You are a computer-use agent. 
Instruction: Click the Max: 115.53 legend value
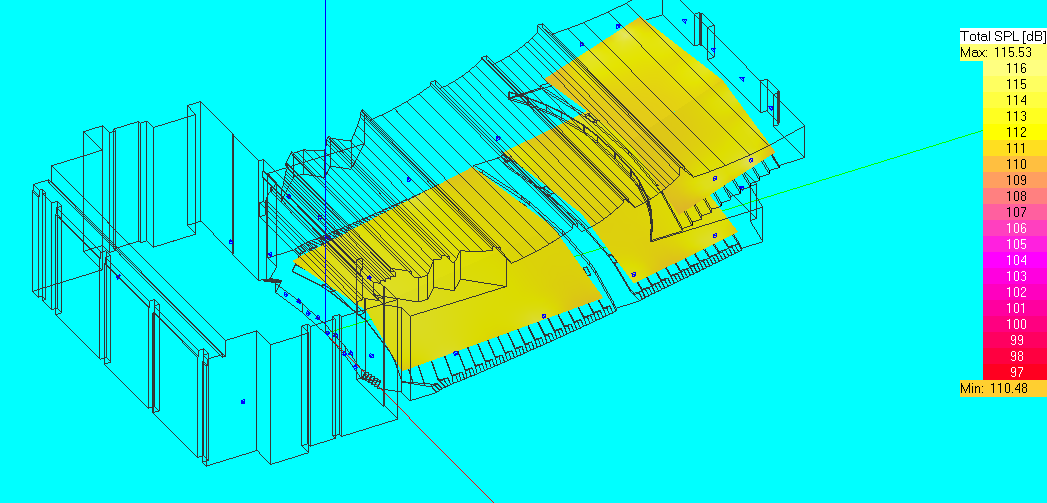tap(1003, 52)
